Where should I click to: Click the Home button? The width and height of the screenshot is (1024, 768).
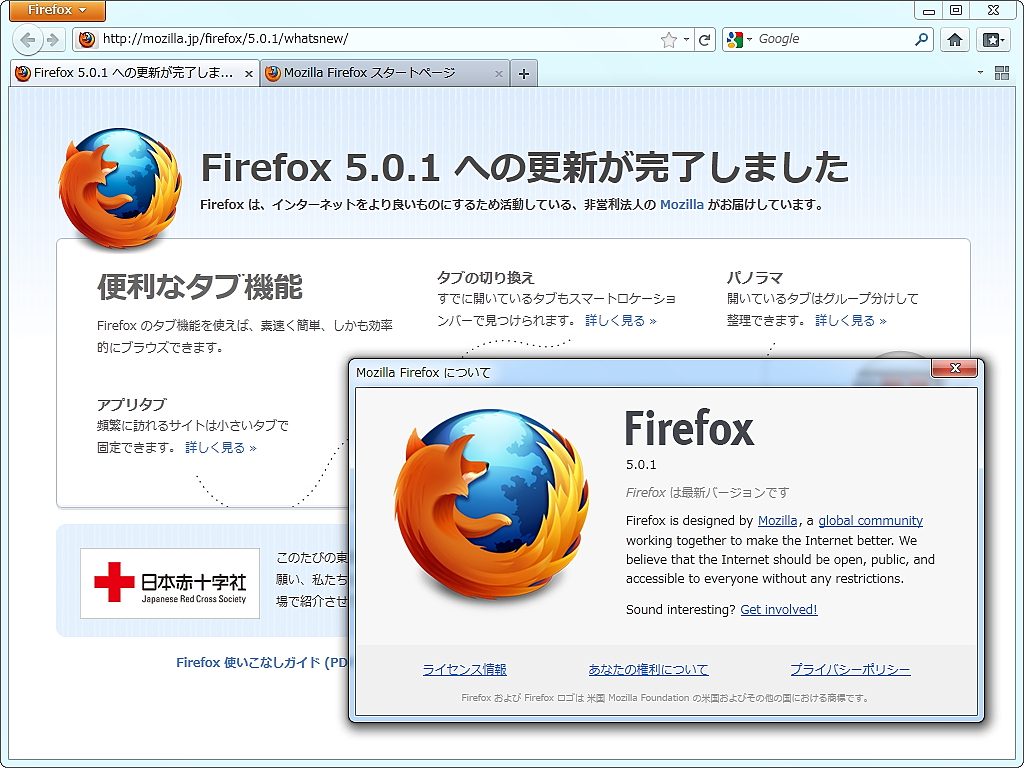pyautogui.click(x=955, y=39)
